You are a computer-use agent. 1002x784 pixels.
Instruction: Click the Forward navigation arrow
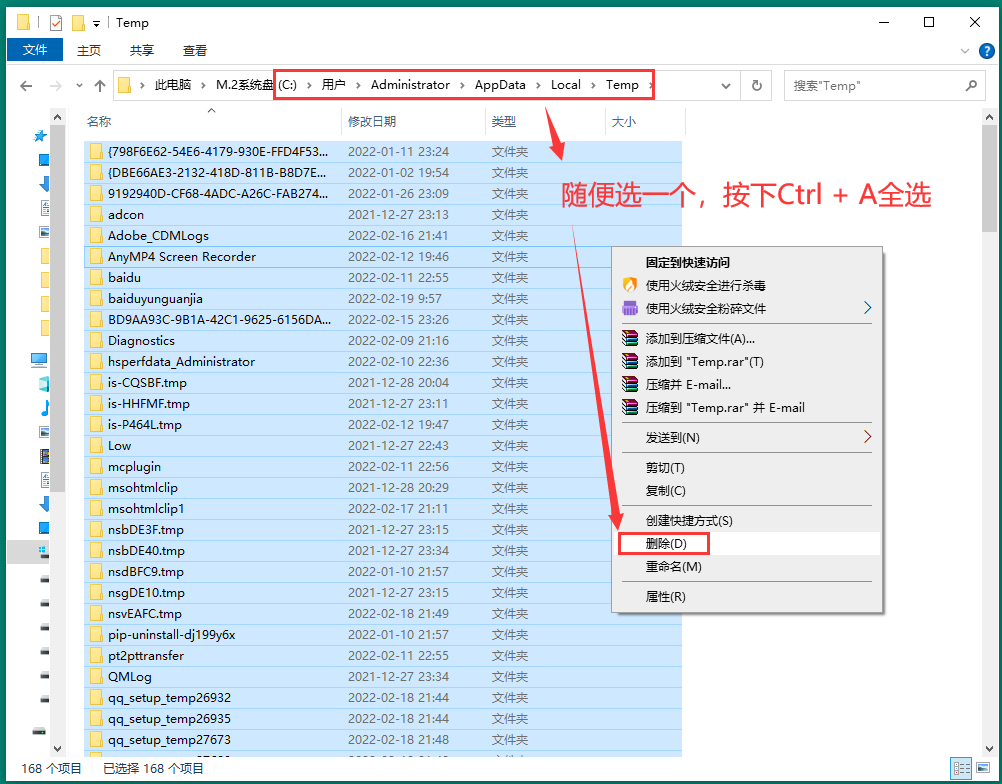coord(56,86)
